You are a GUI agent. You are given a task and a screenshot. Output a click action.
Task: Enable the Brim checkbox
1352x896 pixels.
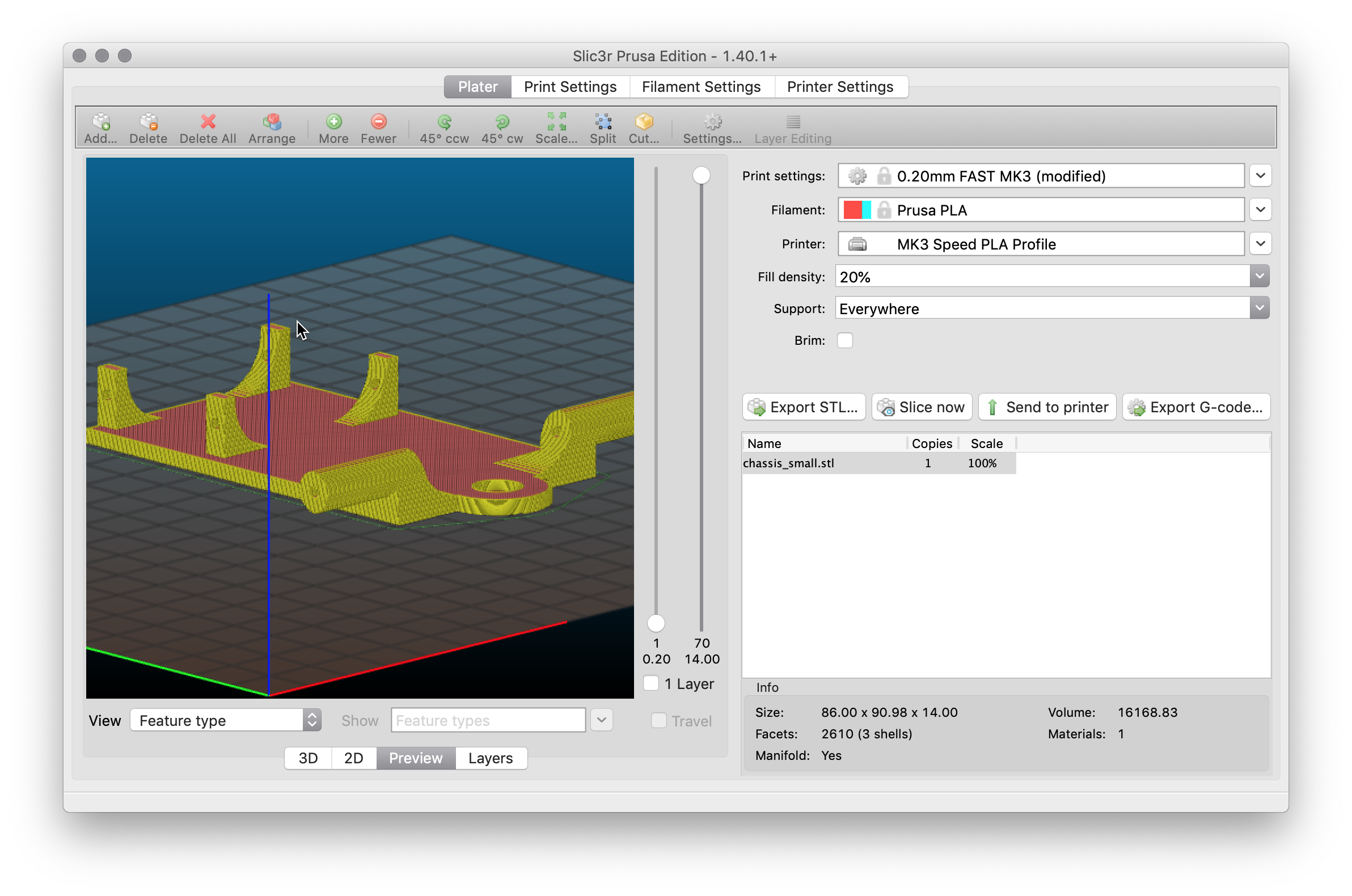tap(845, 340)
